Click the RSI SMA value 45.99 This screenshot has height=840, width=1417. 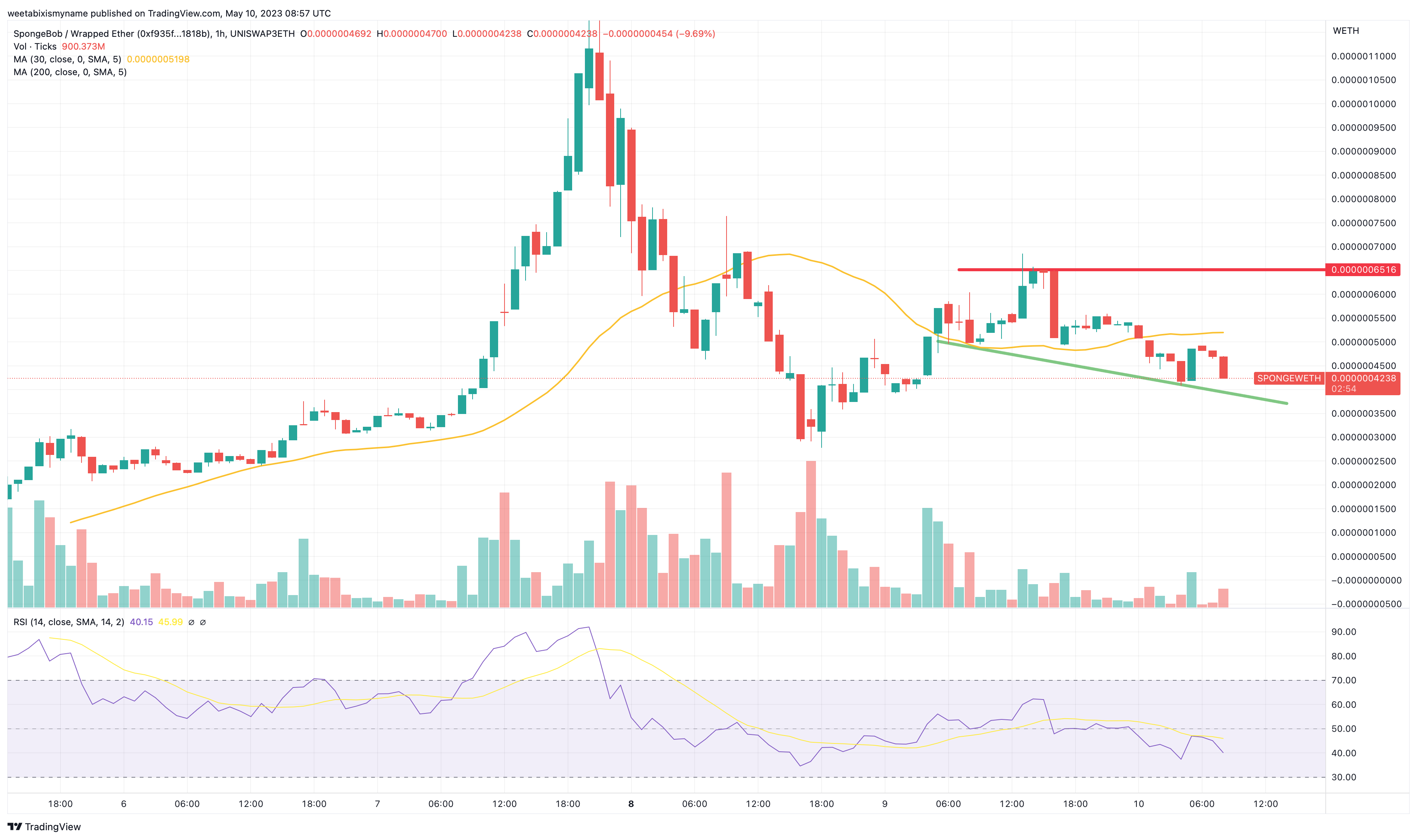pyautogui.click(x=170, y=622)
